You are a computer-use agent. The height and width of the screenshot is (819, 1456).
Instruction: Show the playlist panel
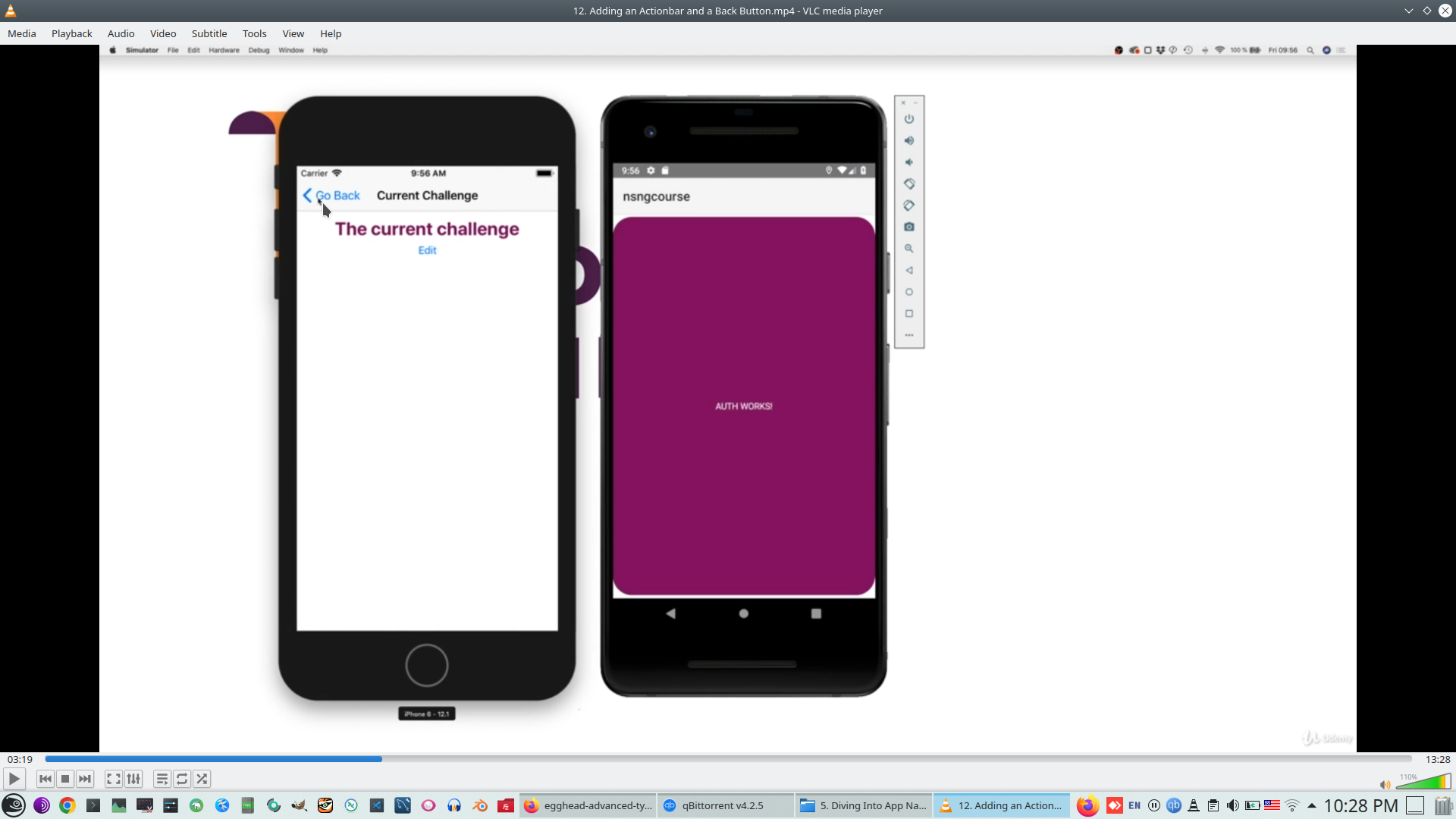tap(162, 779)
